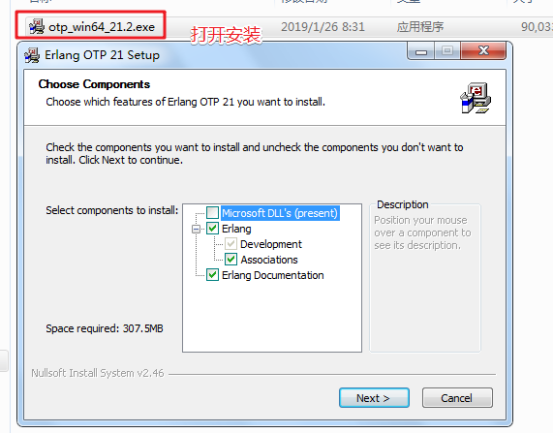Select the Erlang Documentation tree item label
Image resolution: width=554 pixels, height=434 pixels.
pyautogui.click(x=273, y=275)
